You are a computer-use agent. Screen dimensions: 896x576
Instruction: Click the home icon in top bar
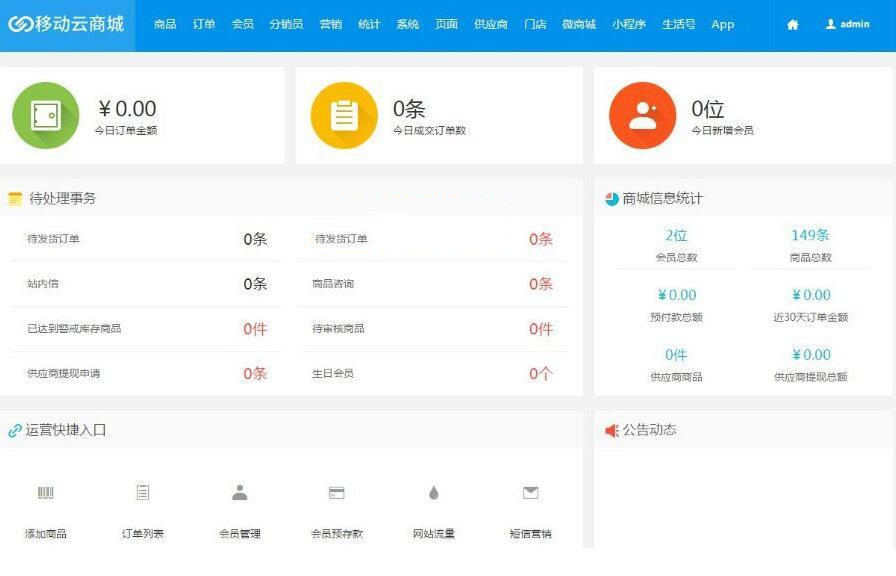[793, 25]
